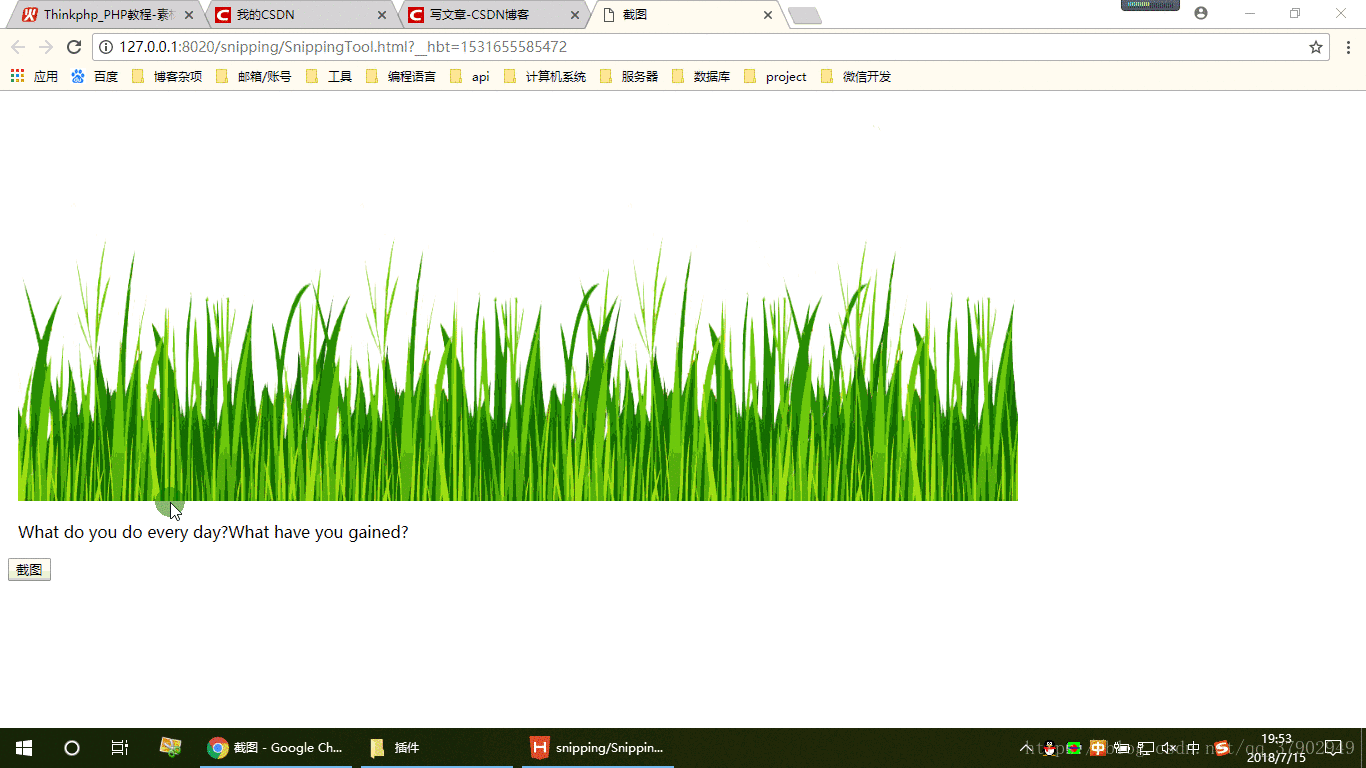Open the Chrome user profile icon
Viewport: 1366px width, 768px height.
tap(1201, 13)
